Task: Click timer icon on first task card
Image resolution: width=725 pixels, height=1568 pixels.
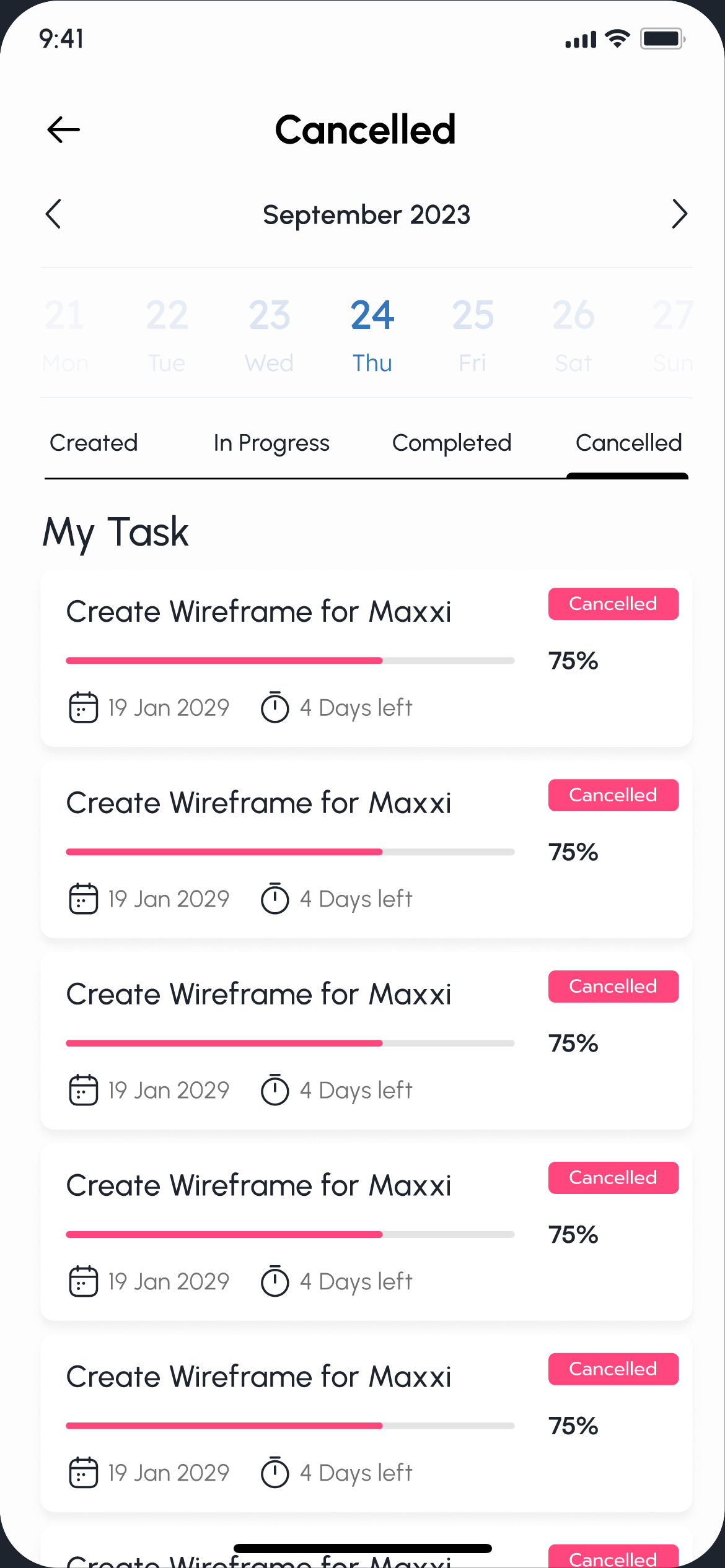Action: pos(275,707)
